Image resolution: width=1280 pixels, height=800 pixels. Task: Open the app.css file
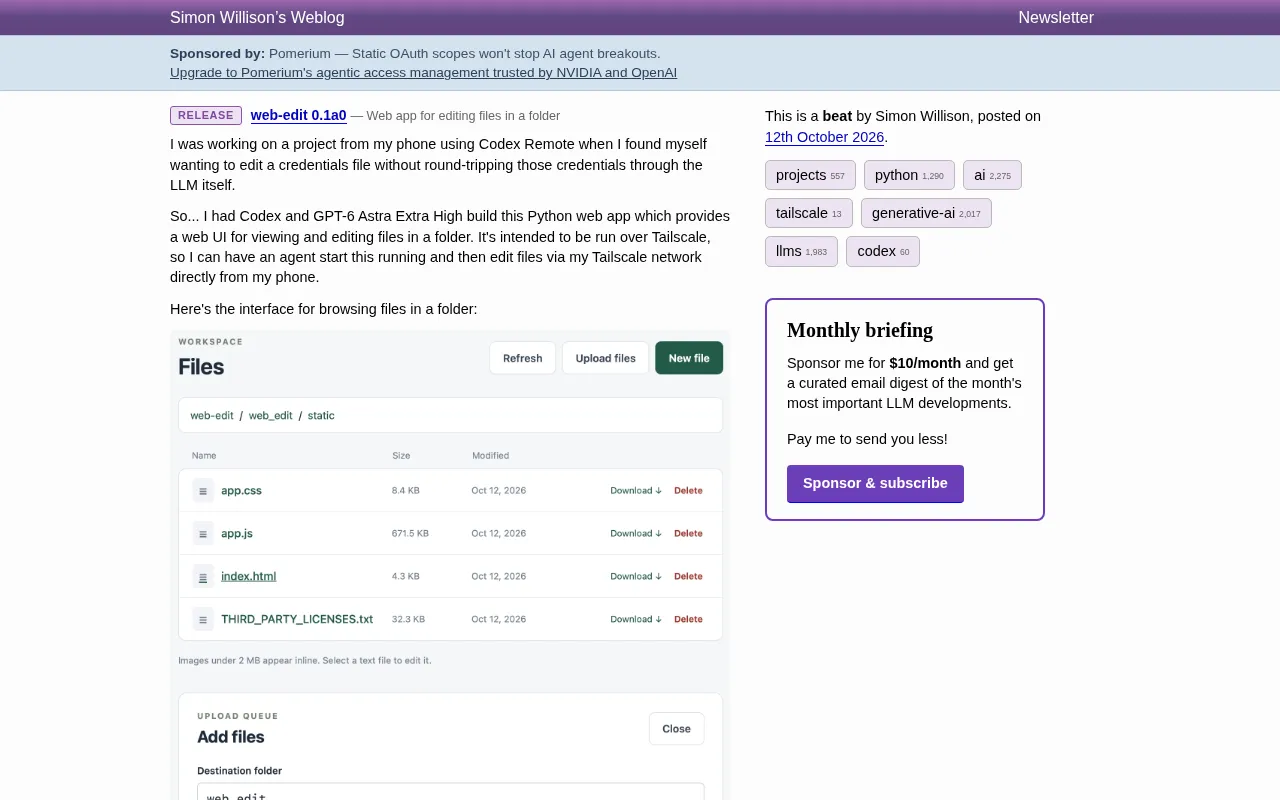click(241, 491)
